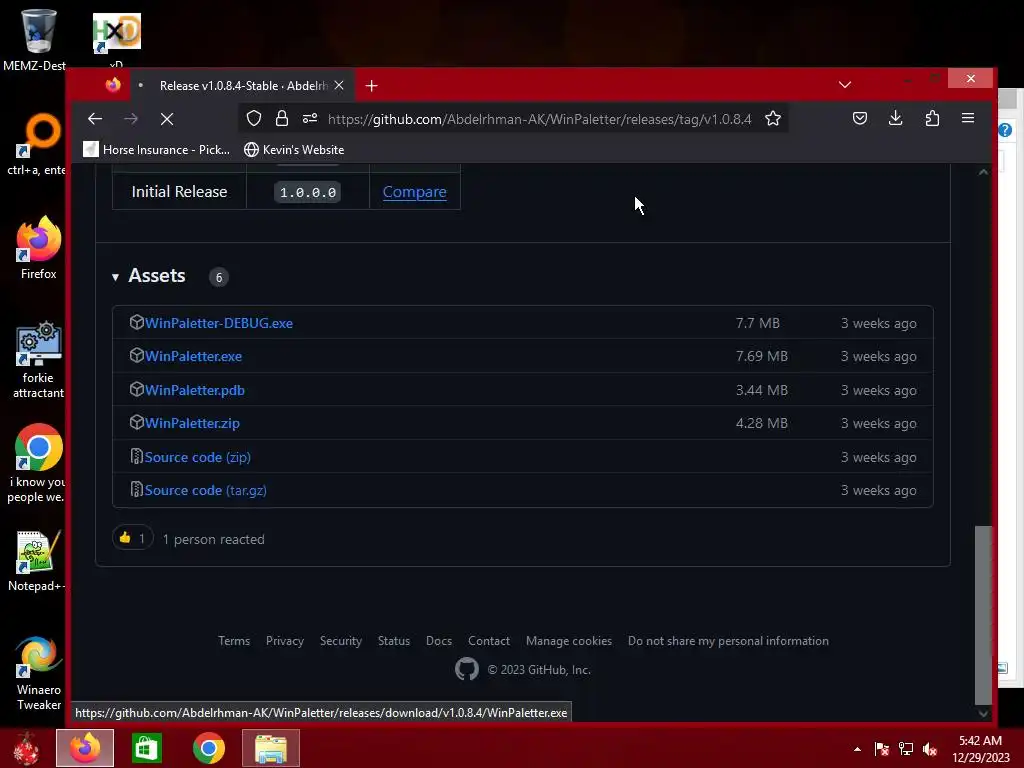This screenshot has height=768, width=1024.
Task: Open Microsoft Store taskbar icon
Action: coord(146,748)
